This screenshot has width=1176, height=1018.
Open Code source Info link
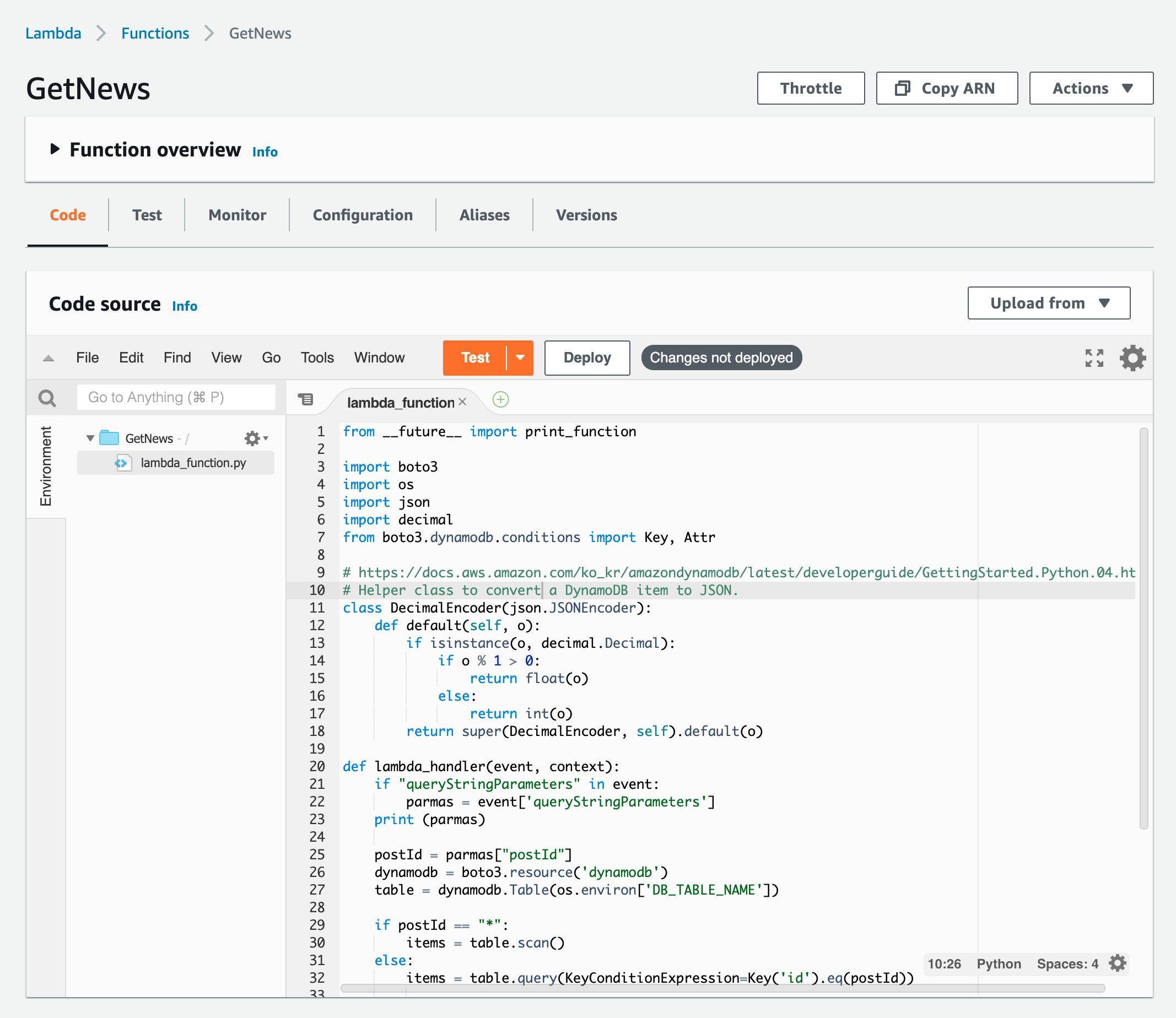[185, 306]
